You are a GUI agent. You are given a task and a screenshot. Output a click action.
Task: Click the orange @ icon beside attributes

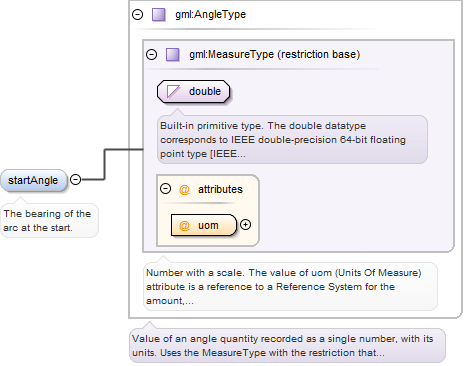click(x=184, y=190)
